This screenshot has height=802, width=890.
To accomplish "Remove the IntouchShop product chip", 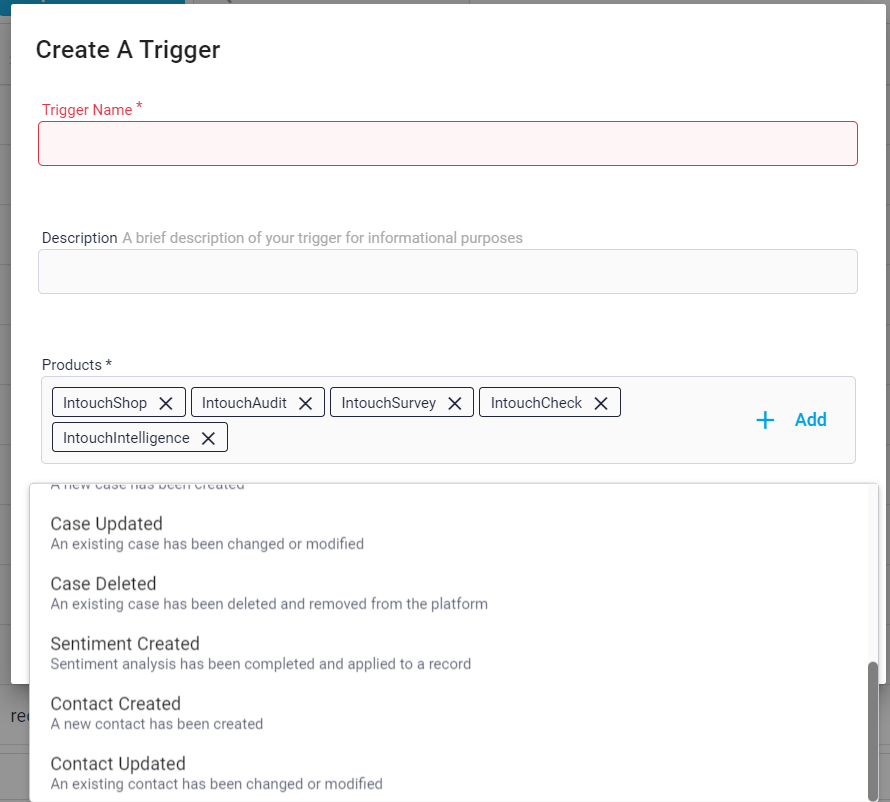I will pos(166,403).
